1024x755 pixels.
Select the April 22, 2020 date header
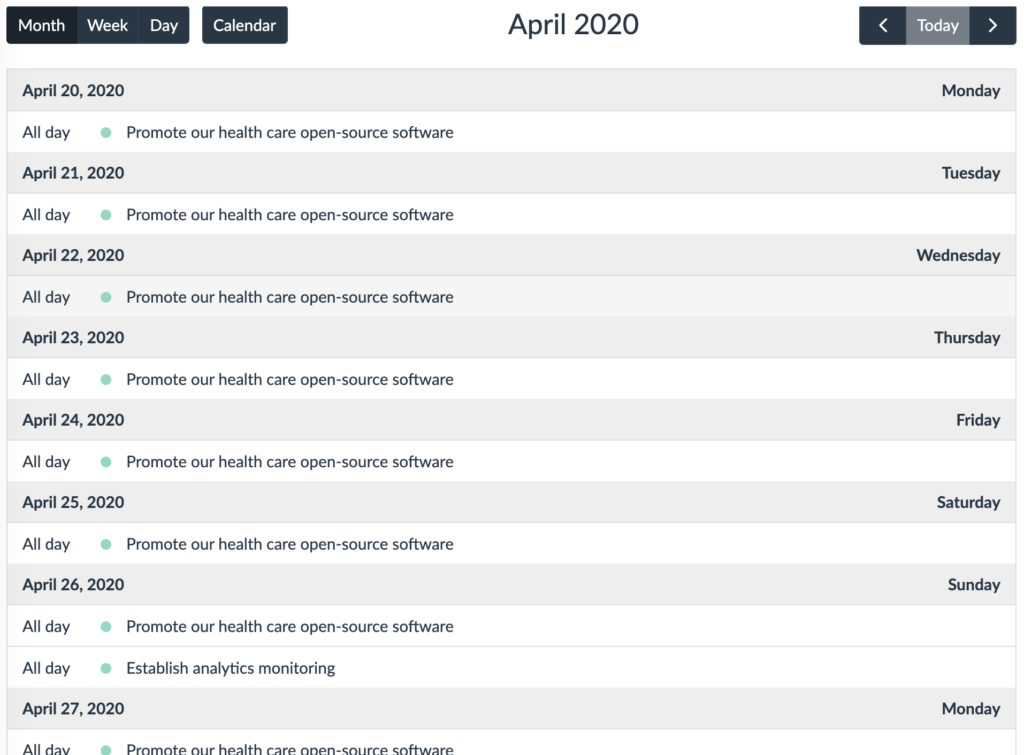pos(73,255)
